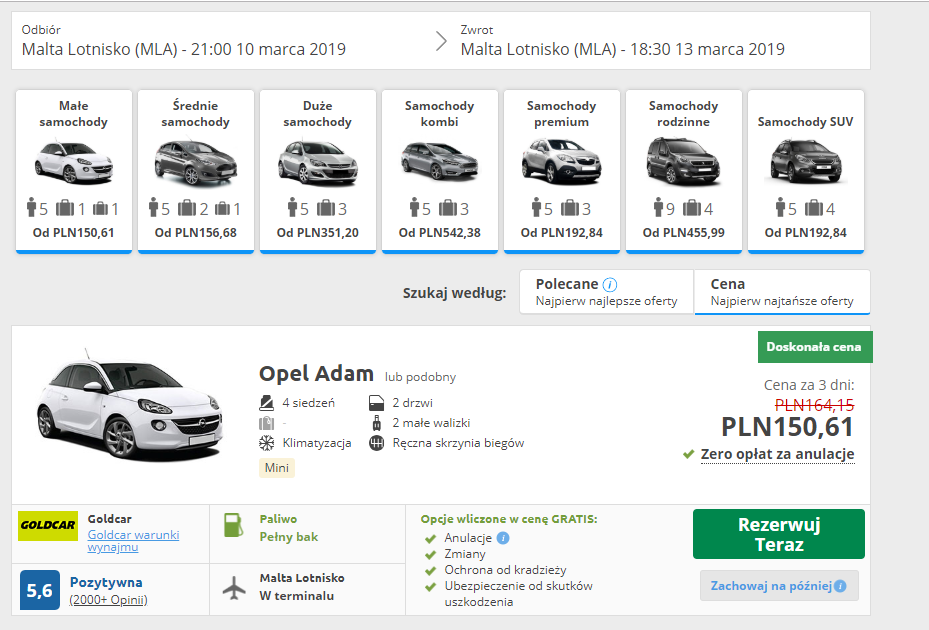The height and width of the screenshot is (630, 929).
Task: Click the small bag icon in Średnie samochody card
Action: (x=223, y=209)
